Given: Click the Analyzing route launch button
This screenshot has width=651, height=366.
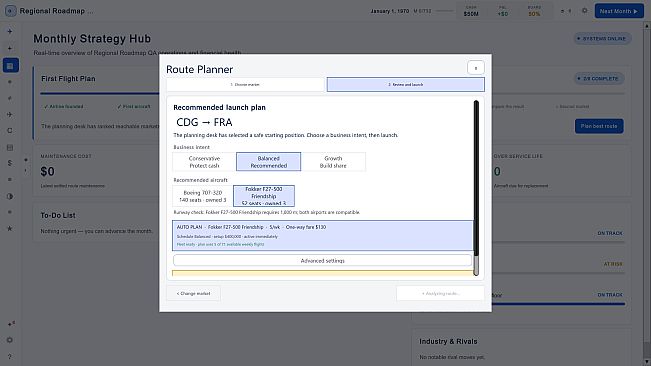Looking at the screenshot, I should click(x=440, y=293).
